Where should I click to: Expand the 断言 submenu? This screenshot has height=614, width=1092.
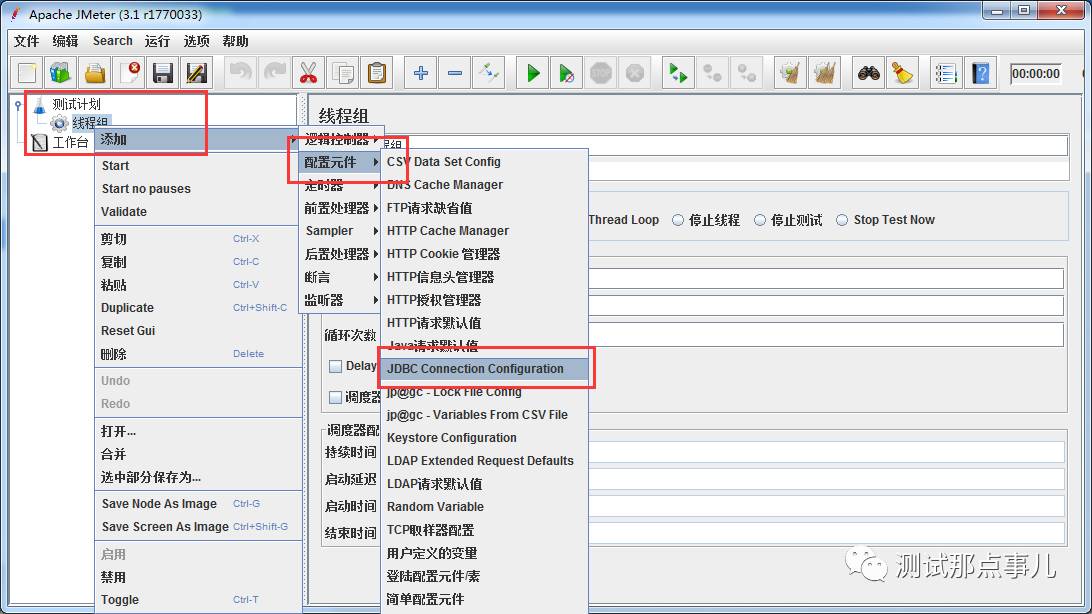click(341, 277)
